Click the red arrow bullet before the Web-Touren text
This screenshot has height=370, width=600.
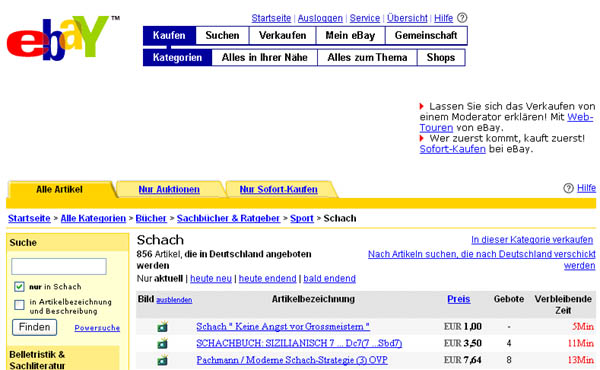(422, 106)
